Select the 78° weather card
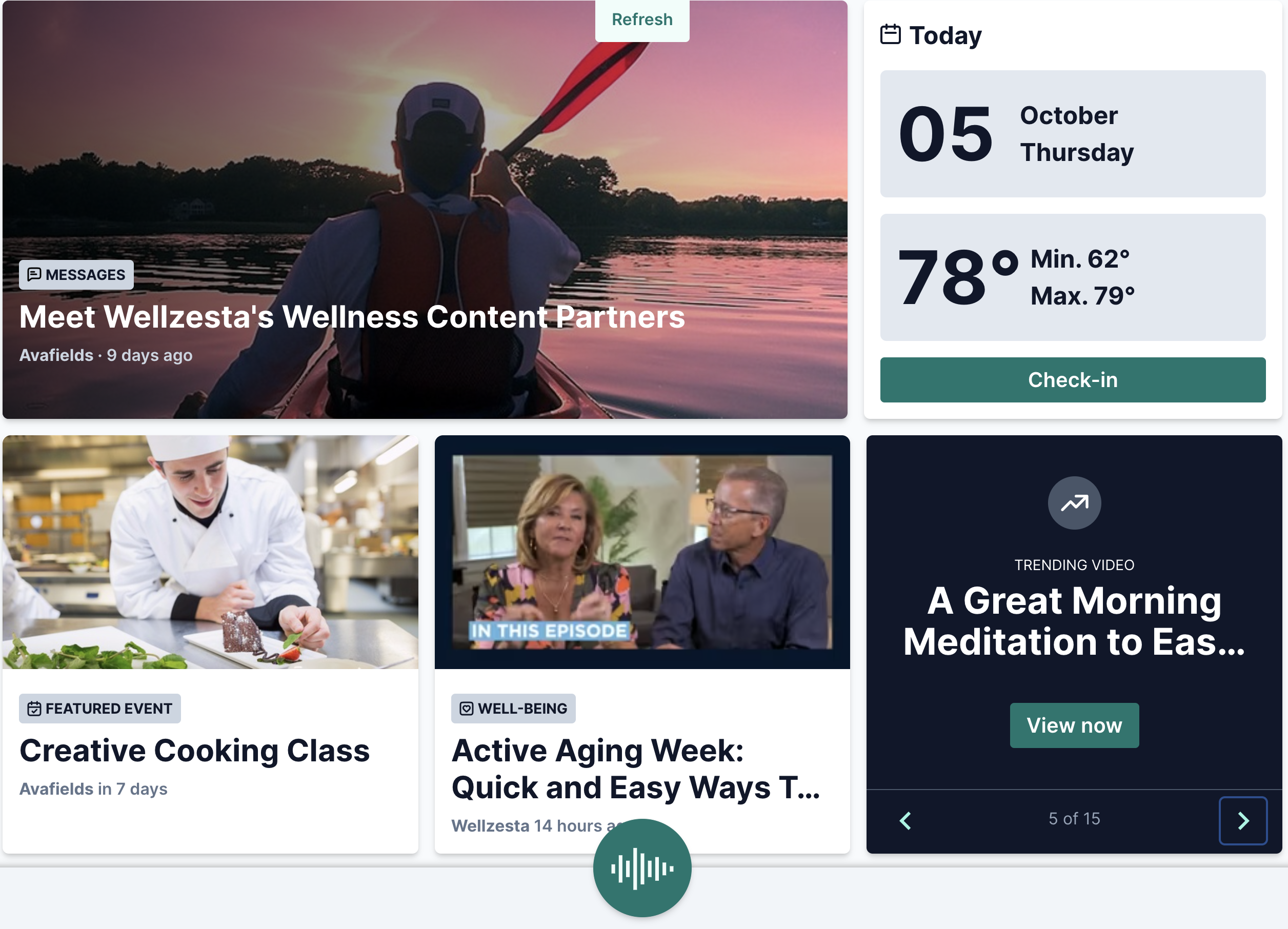The image size is (1288, 929). pos(1073,278)
